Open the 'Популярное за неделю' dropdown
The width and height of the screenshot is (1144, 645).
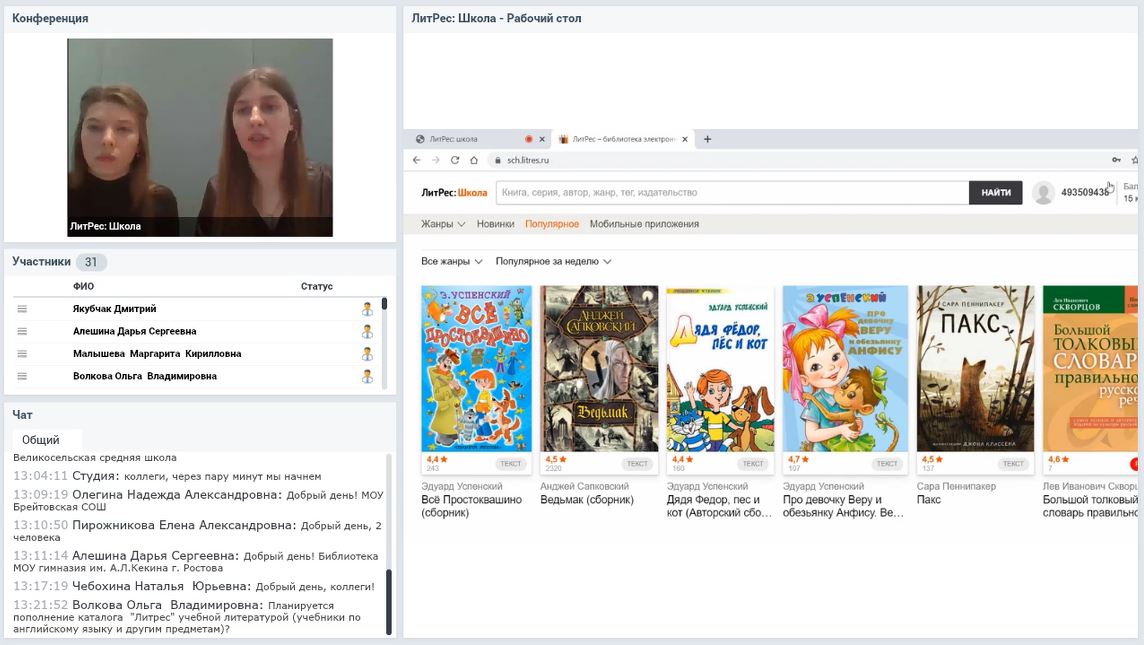coord(553,261)
